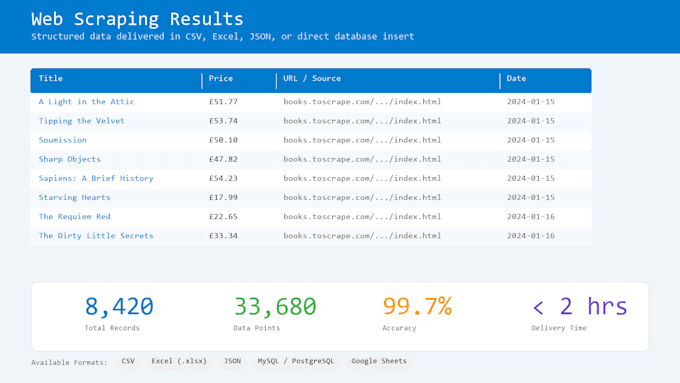Image resolution: width=680 pixels, height=383 pixels.
Task: Click 'The Requiem Red' title
Action: pyautogui.click(x=74, y=216)
